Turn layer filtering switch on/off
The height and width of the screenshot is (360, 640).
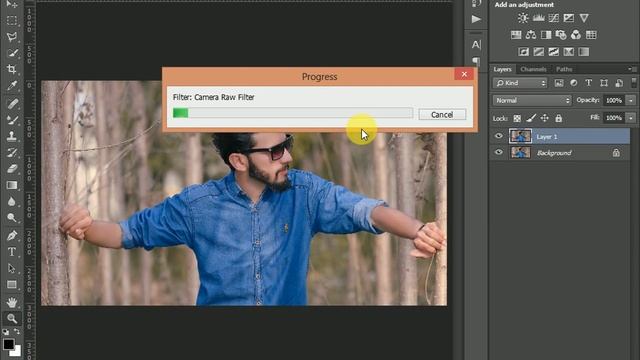pyautogui.click(x=633, y=83)
